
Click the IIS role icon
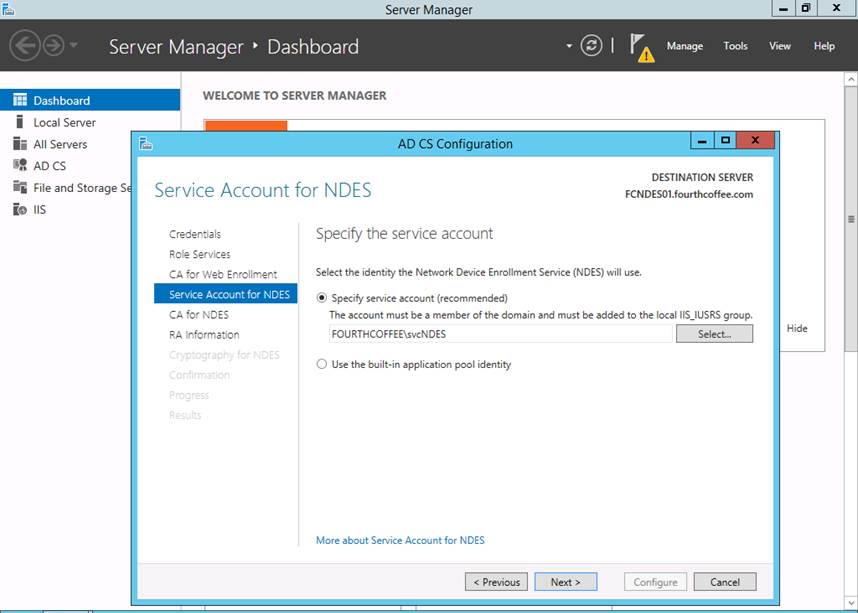(20, 210)
